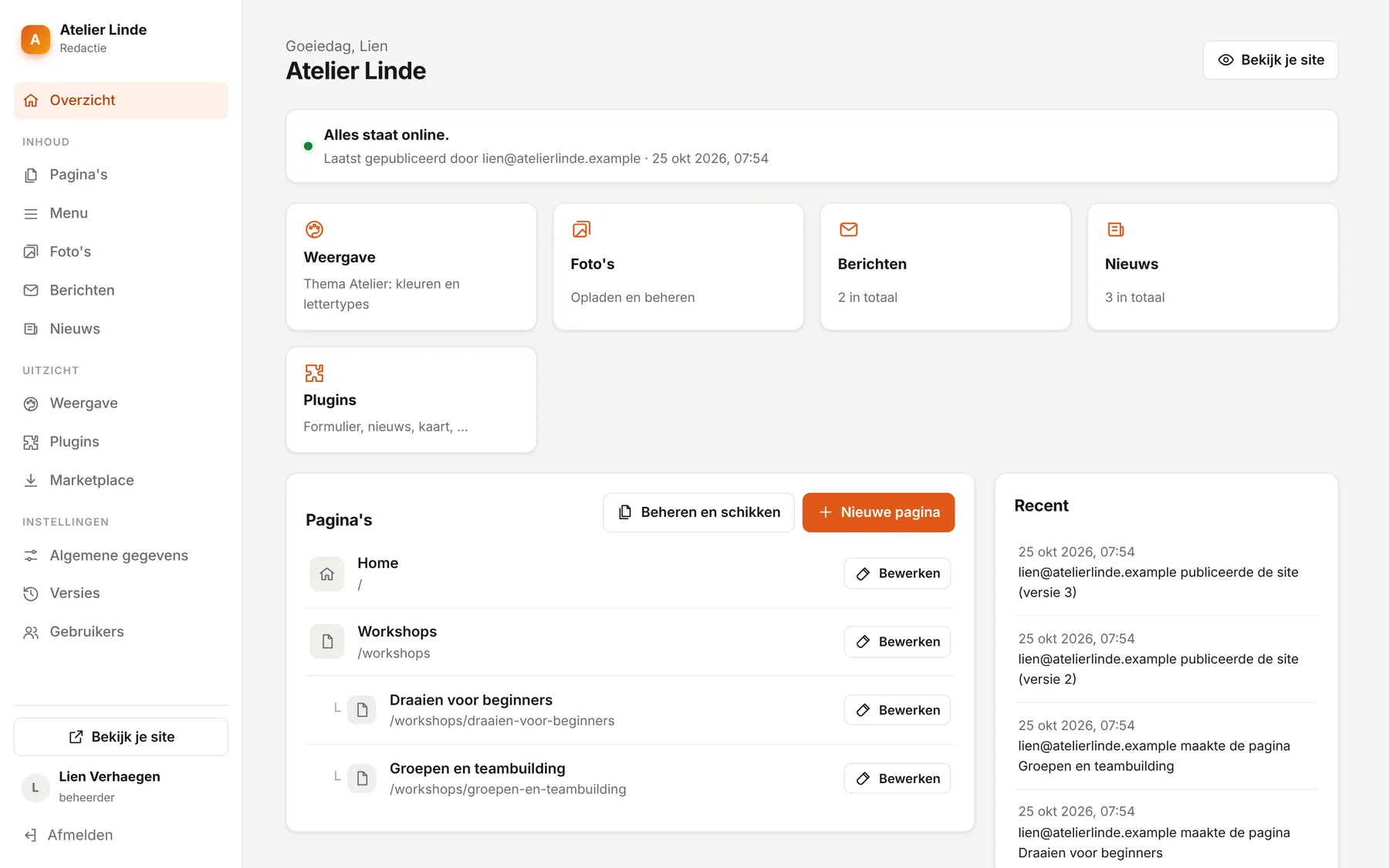The image size is (1389, 868).
Task: Click Beheren en schikken button
Action: pyautogui.click(x=698, y=512)
